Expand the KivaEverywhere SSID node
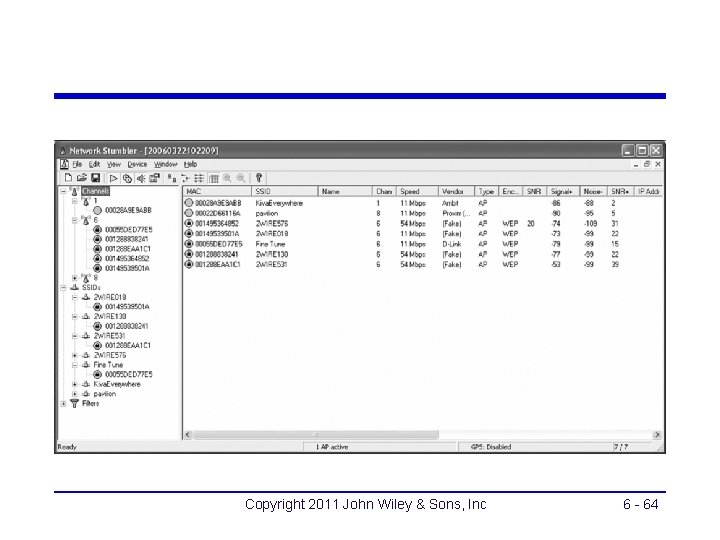Screen dimensions: 720x540 pyautogui.click(x=75, y=384)
